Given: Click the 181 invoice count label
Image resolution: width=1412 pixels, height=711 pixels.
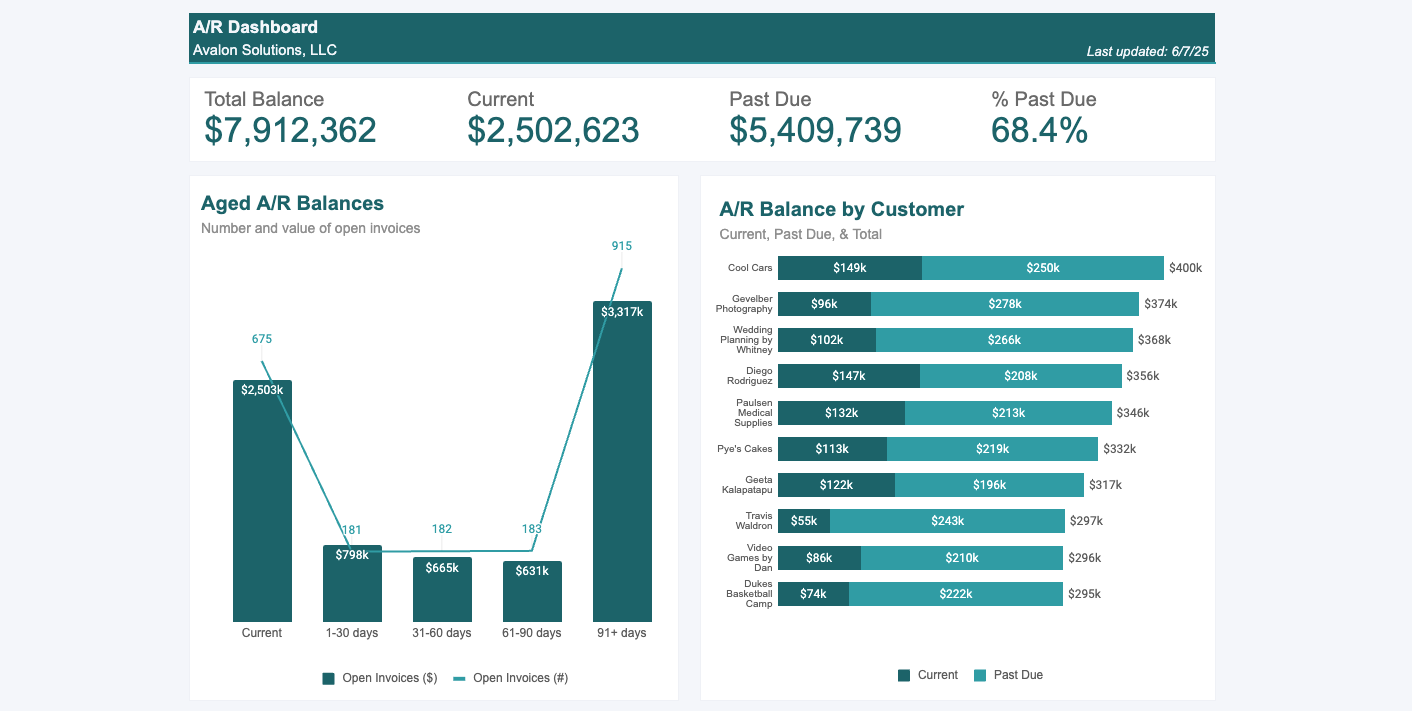Looking at the screenshot, I should click(x=352, y=530).
